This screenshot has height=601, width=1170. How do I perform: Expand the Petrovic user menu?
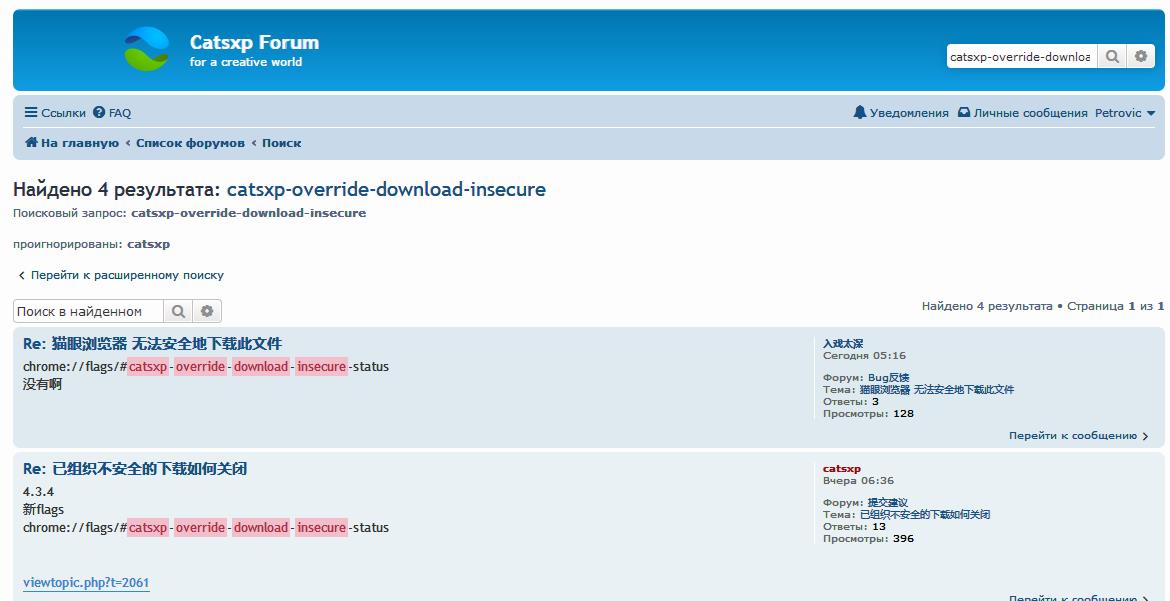point(1124,113)
